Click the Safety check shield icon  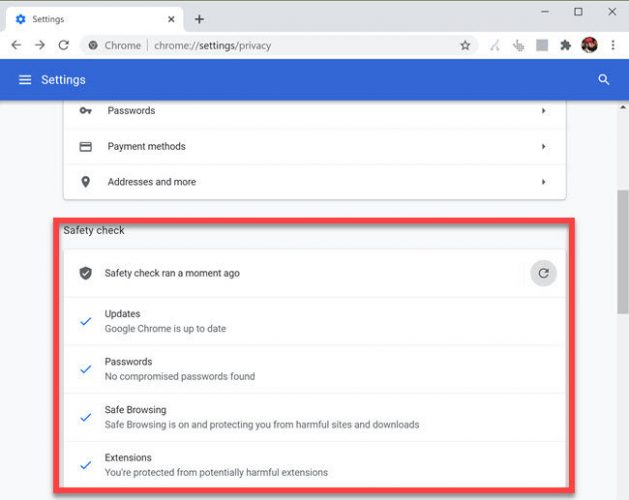[85, 273]
